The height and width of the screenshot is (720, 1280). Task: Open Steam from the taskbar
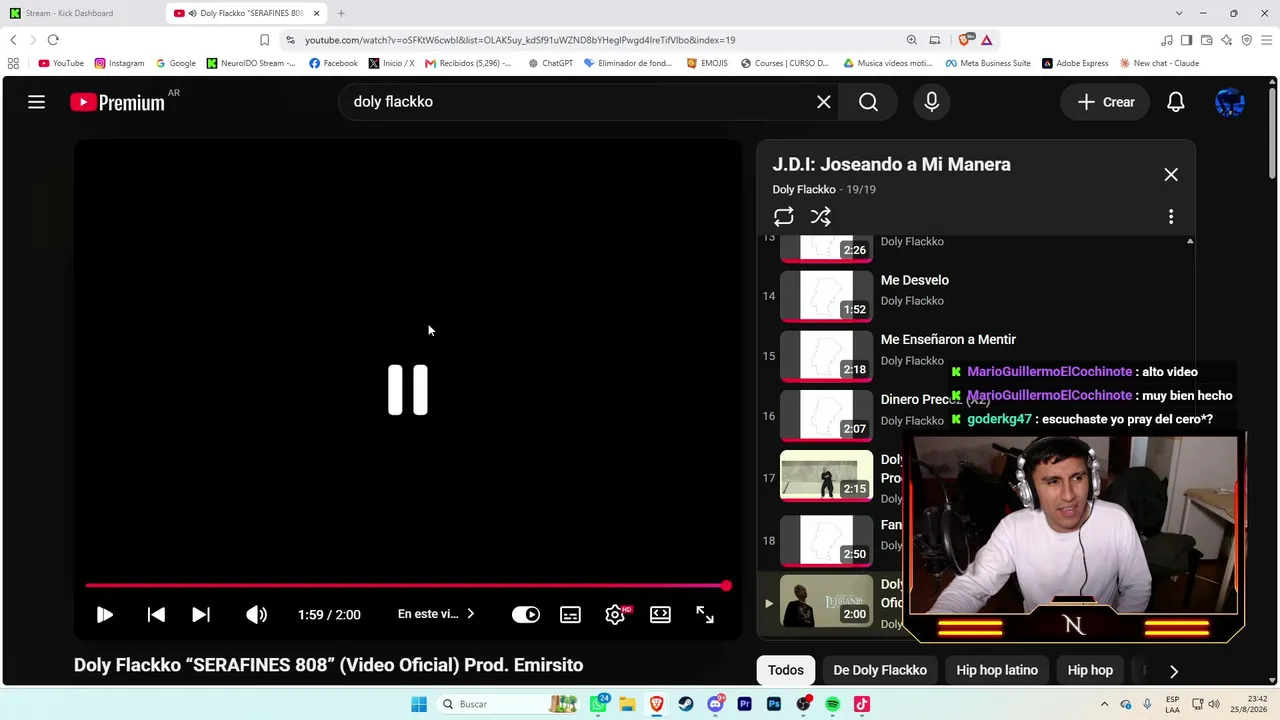coord(686,704)
